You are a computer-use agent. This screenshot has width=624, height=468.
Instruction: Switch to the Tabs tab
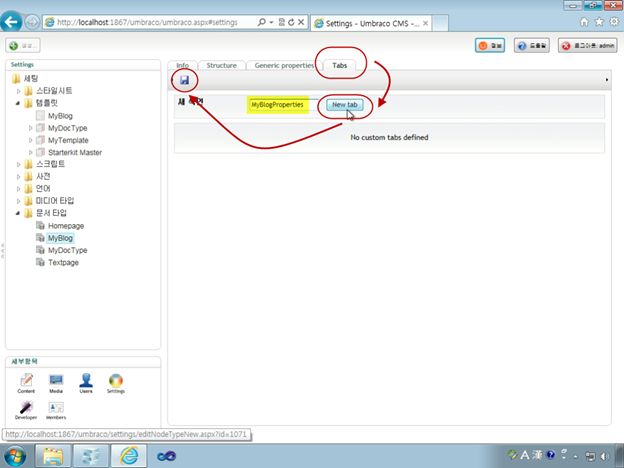tap(339, 65)
